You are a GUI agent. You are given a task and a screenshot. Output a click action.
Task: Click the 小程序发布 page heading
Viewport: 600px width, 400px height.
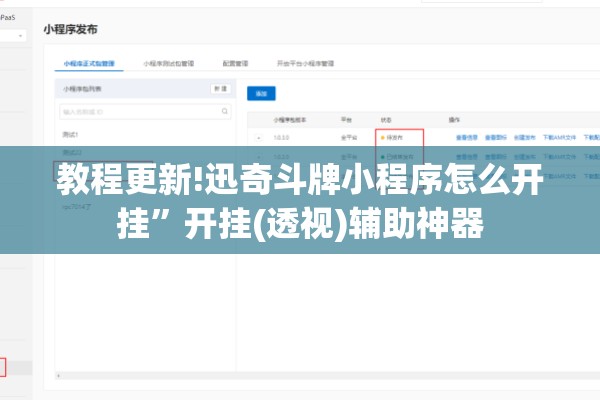point(70,29)
